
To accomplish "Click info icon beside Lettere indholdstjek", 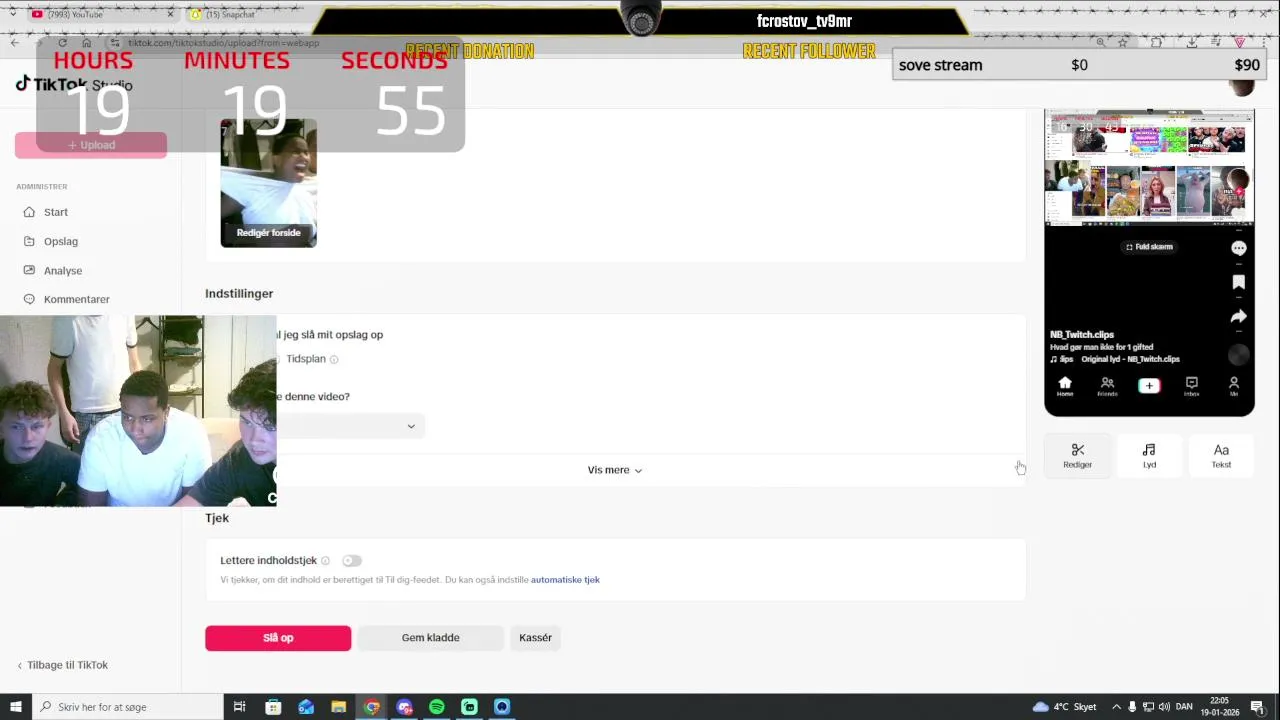I will 325,561.
